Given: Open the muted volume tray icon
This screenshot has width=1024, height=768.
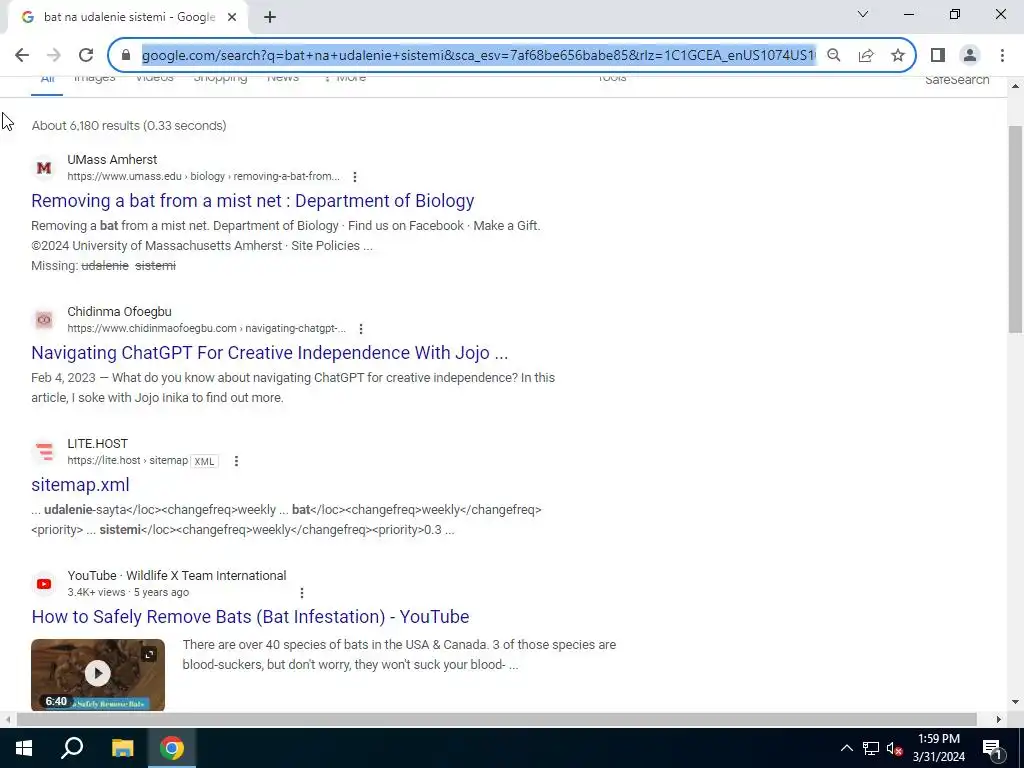Looking at the screenshot, I should coord(894,748).
